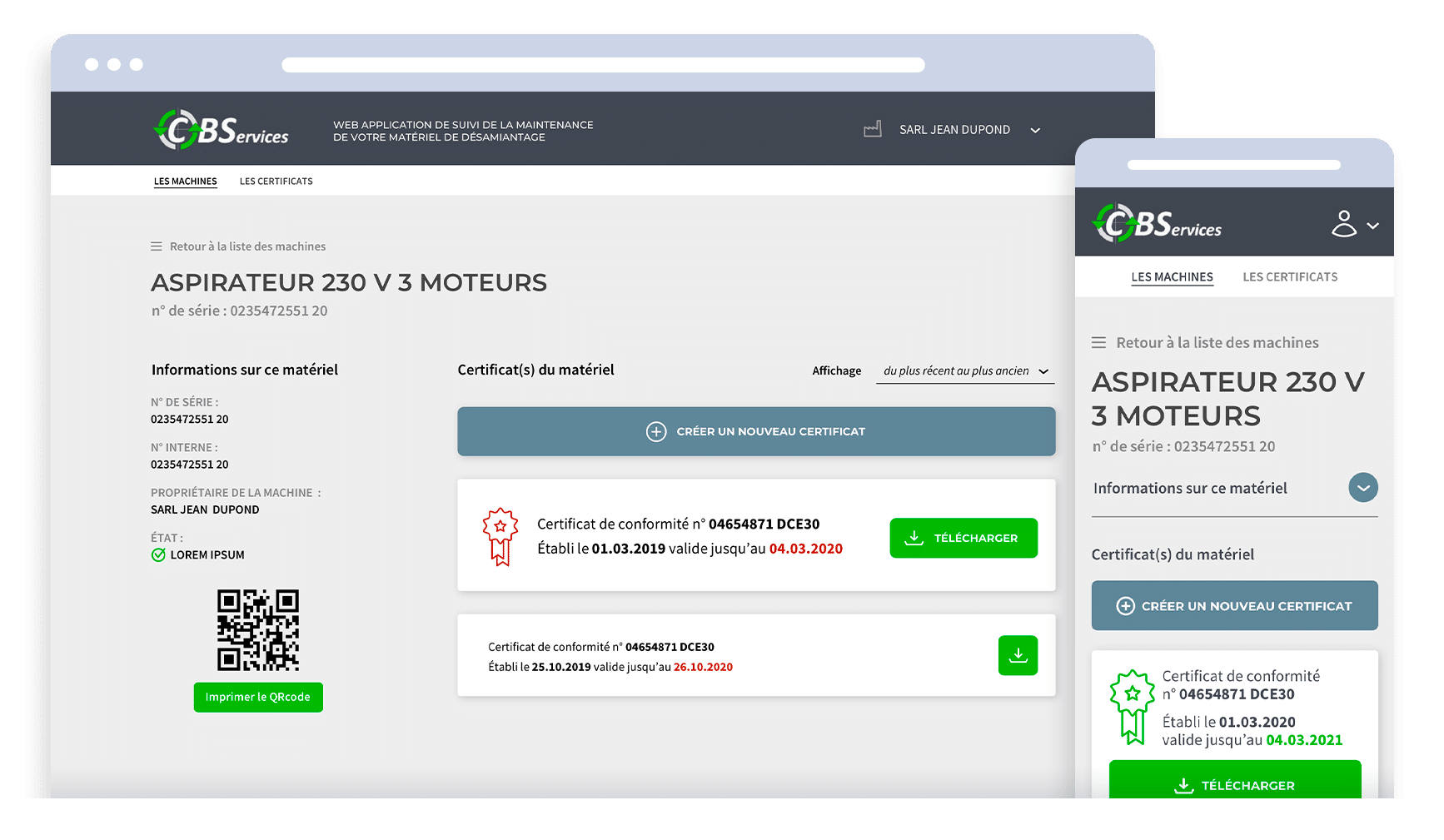Click the QR code image
The width and height of the screenshot is (1444, 840).
pyautogui.click(x=258, y=630)
